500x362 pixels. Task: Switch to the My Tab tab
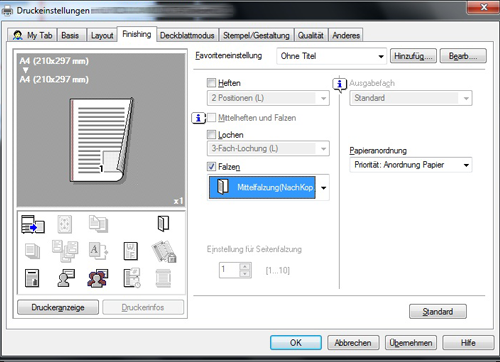click(32, 35)
